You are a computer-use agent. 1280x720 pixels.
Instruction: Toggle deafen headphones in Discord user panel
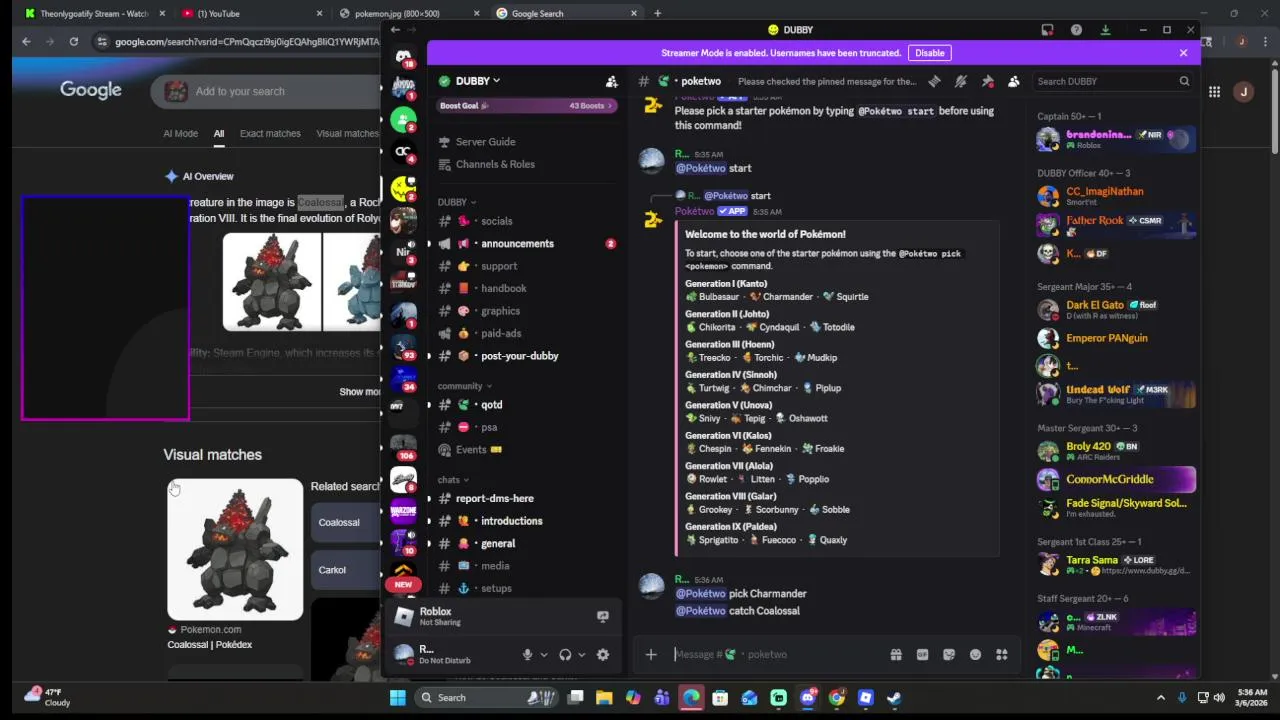coord(565,654)
